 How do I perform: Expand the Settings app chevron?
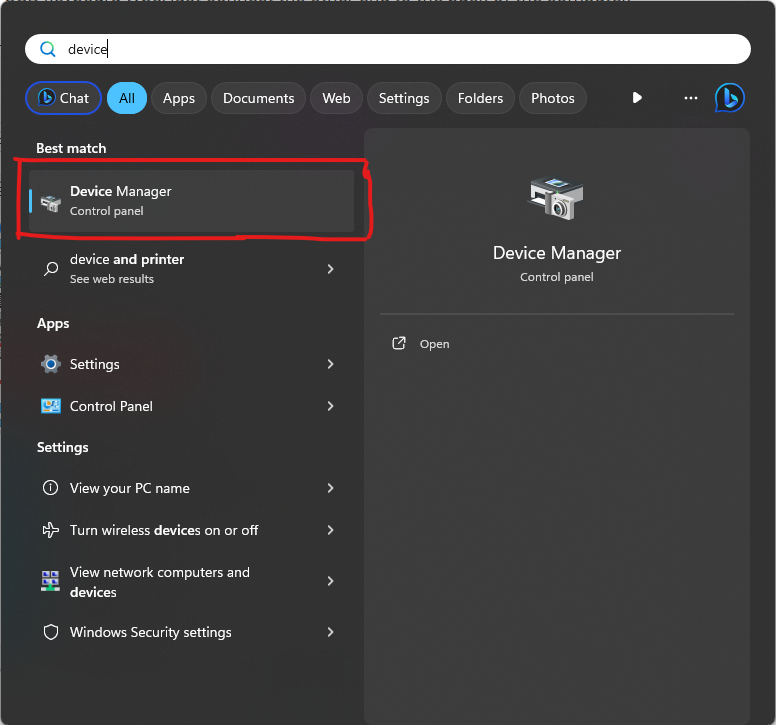point(330,364)
